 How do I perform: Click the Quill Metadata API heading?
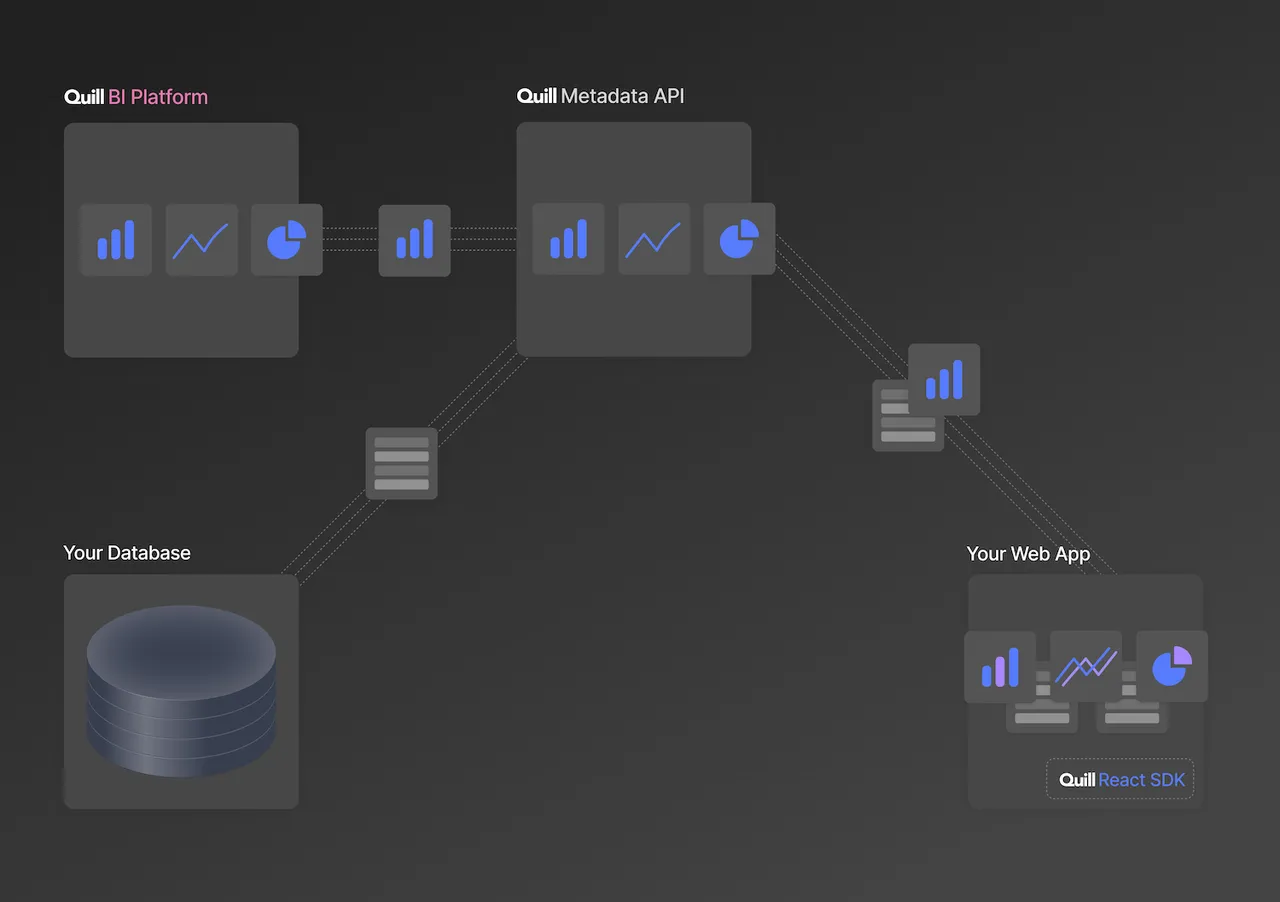pos(600,96)
